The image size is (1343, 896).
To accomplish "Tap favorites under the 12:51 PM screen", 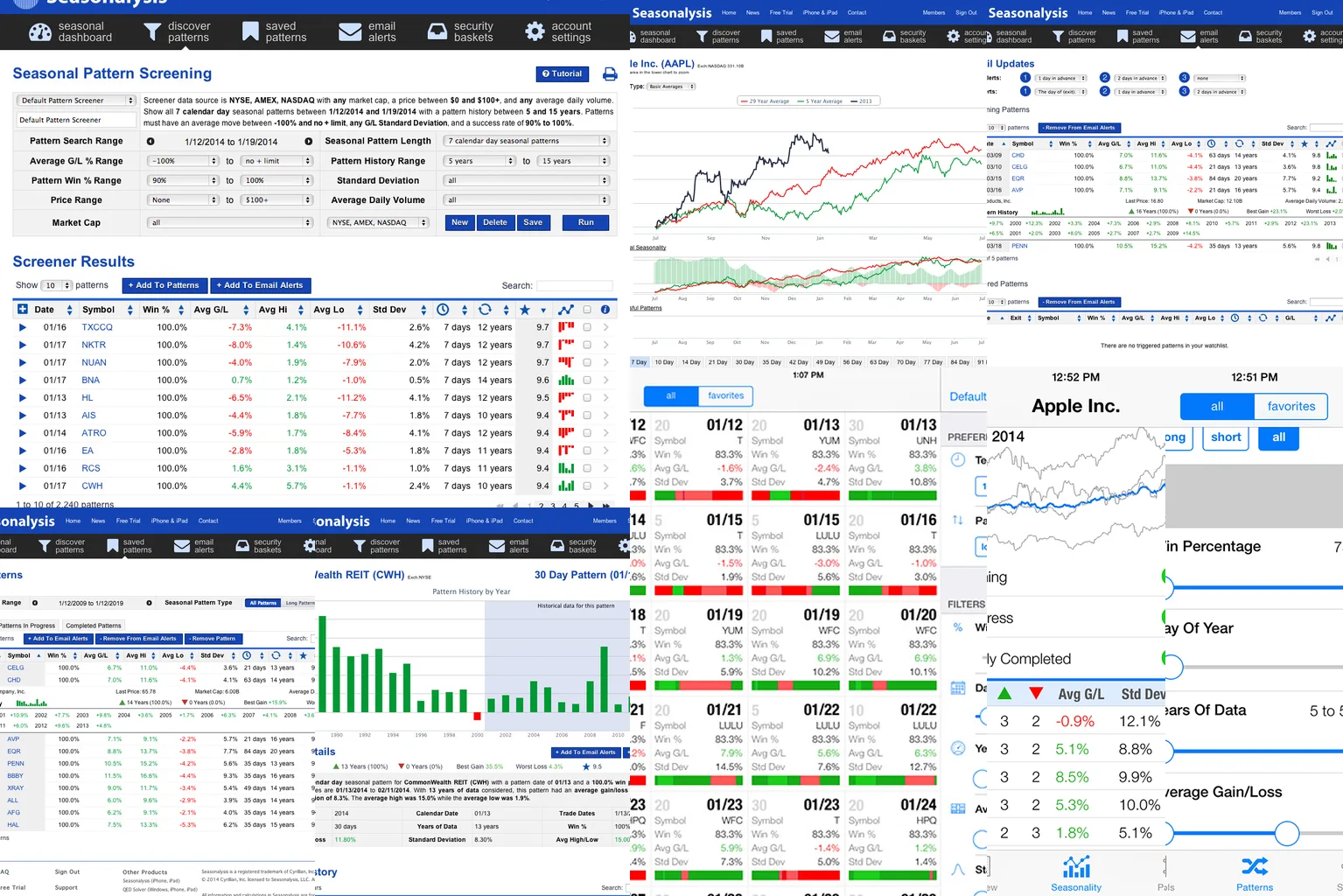I will [1291, 407].
